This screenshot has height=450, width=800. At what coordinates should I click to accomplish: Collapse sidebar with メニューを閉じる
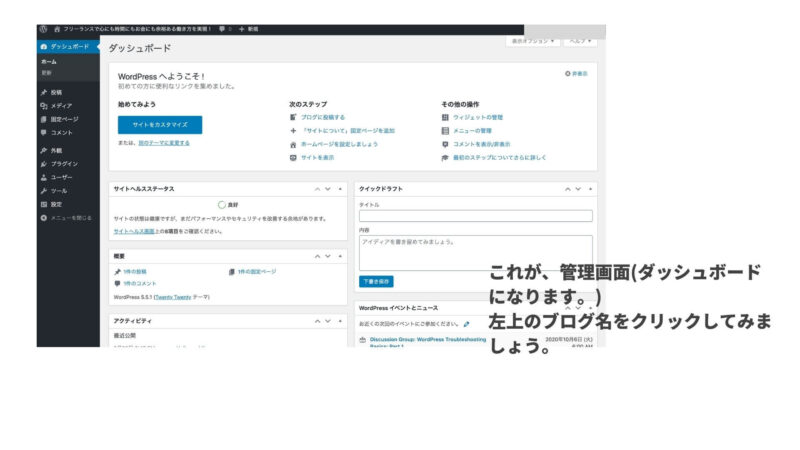[x=68, y=218]
